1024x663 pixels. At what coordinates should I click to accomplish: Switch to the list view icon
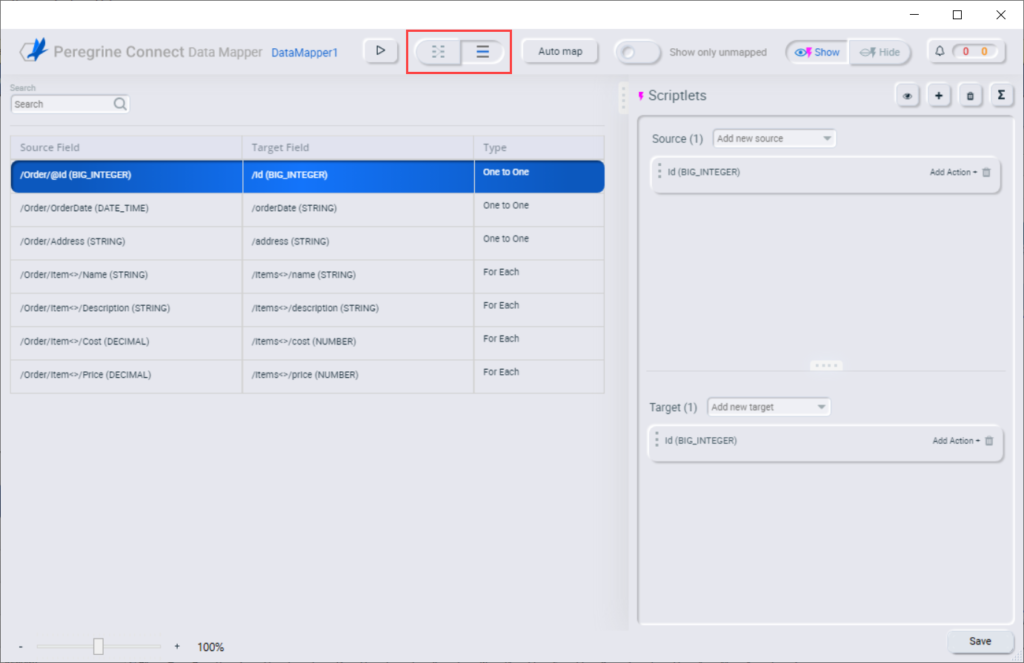tap(483, 52)
